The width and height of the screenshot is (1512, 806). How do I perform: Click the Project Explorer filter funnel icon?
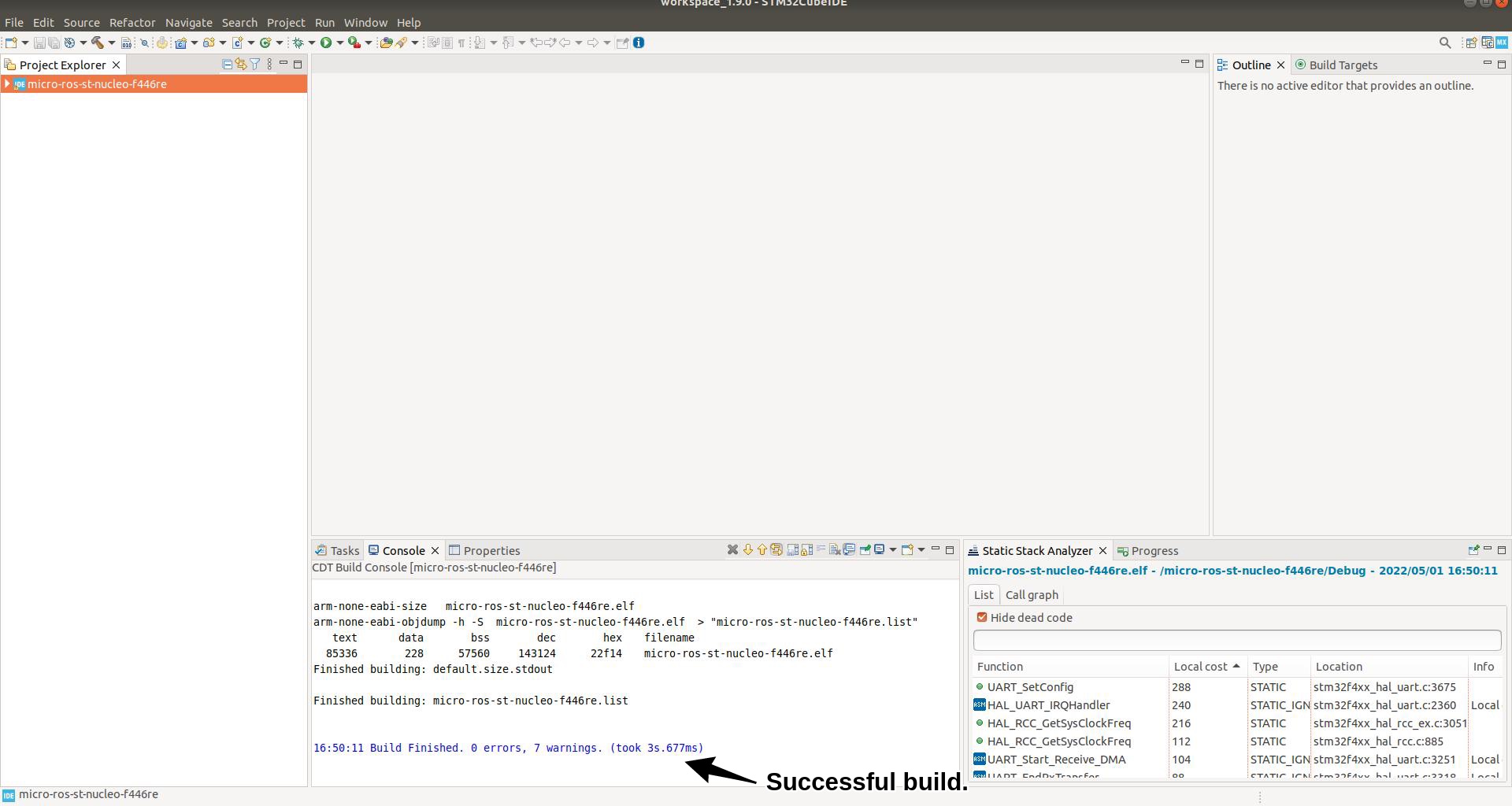point(255,65)
